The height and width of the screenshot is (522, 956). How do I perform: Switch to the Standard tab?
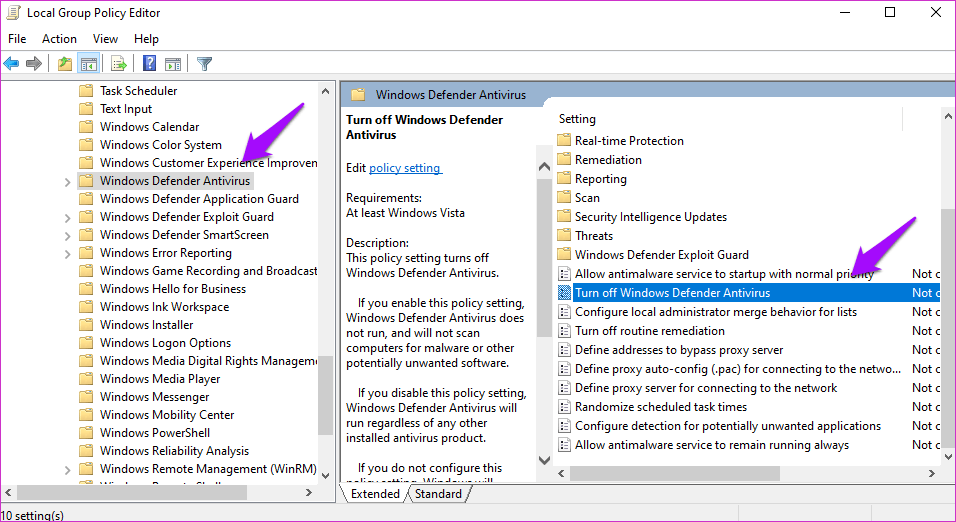(438, 494)
